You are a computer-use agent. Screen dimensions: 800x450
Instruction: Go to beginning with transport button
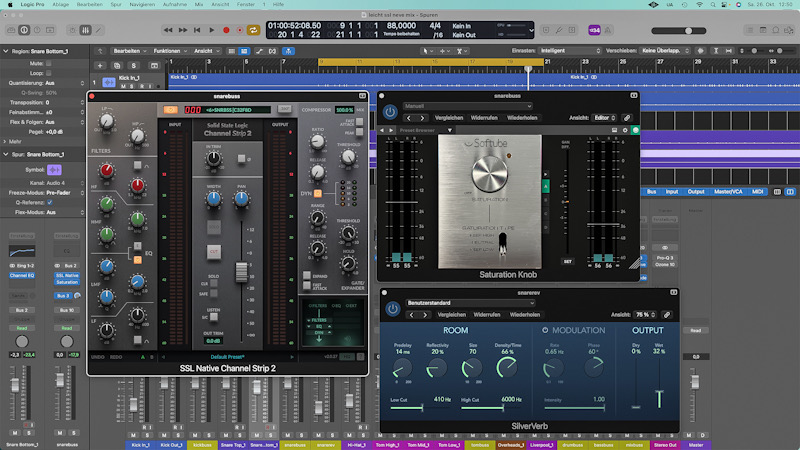click(x=197, y=31)
